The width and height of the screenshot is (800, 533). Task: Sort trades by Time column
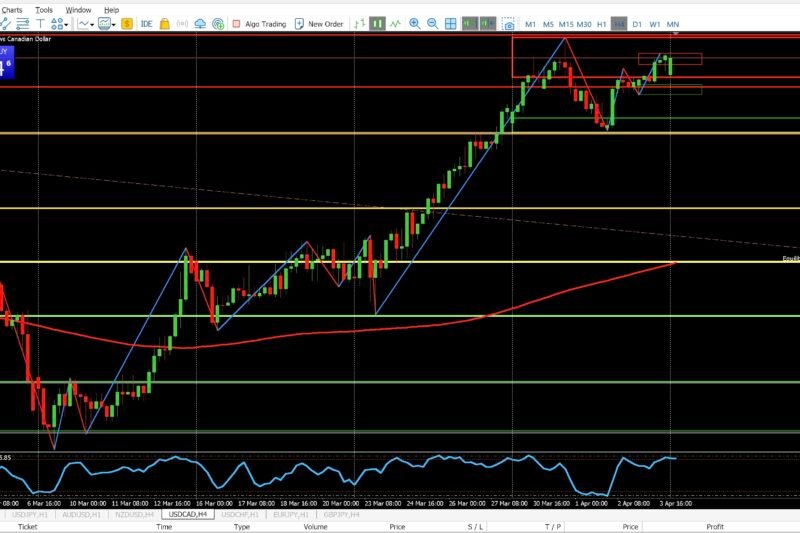pos(164,527)
